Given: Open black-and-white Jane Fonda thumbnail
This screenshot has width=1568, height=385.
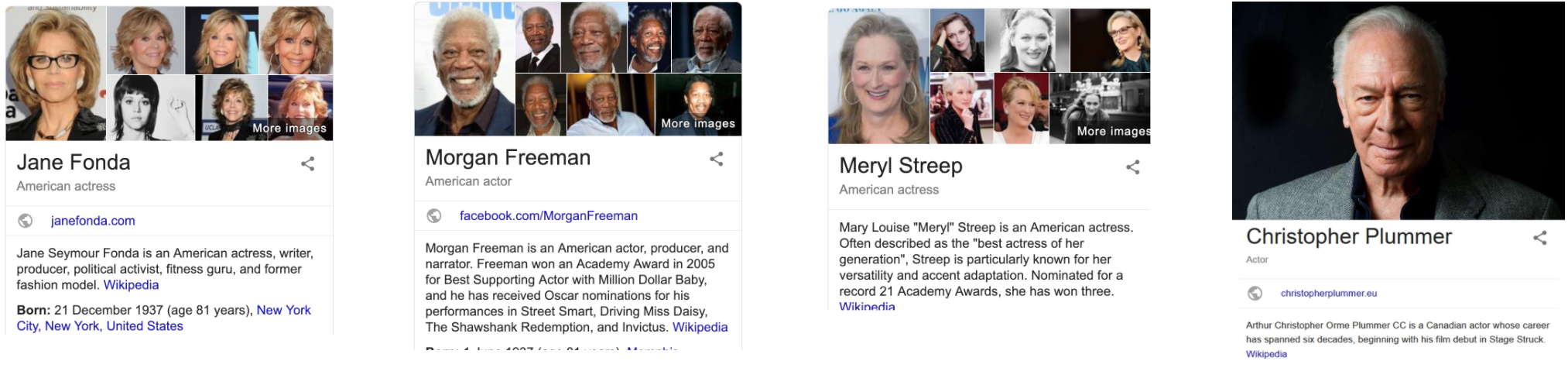Looking at the screenshot, I should pos(150,108).
